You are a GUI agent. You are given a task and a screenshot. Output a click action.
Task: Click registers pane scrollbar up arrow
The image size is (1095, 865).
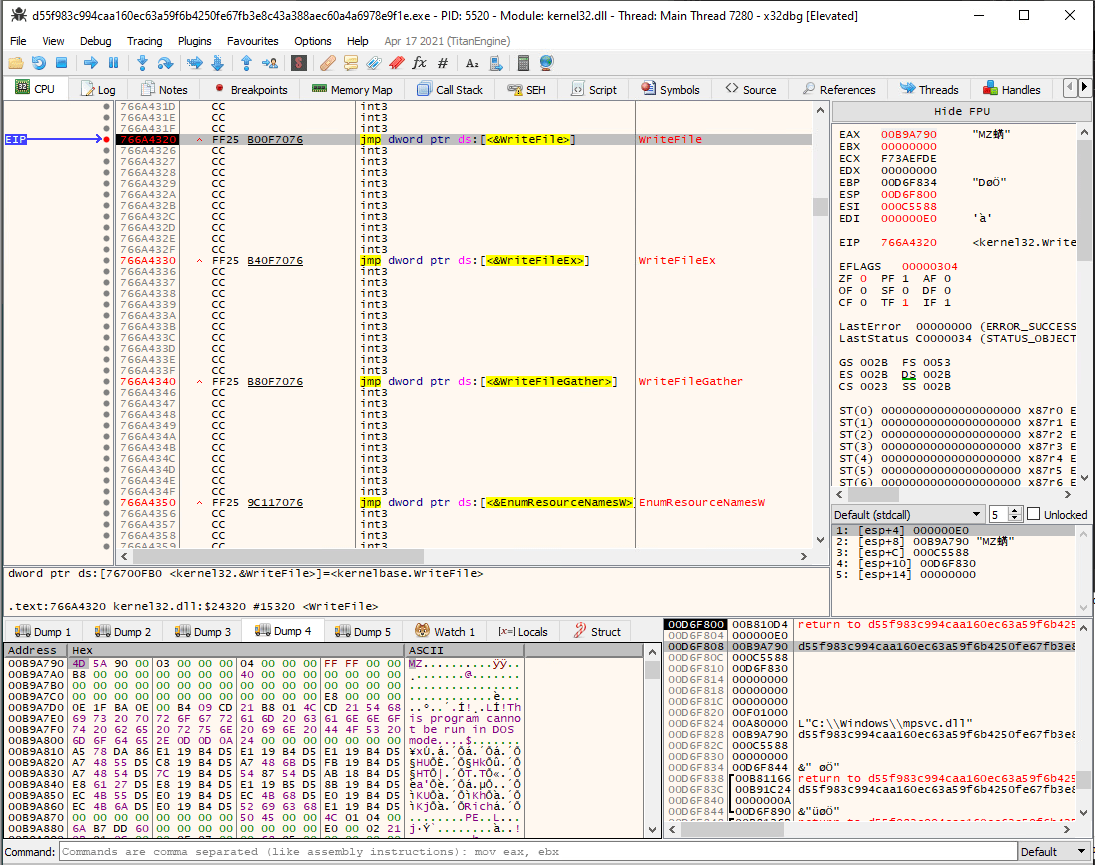[1084, 132]
